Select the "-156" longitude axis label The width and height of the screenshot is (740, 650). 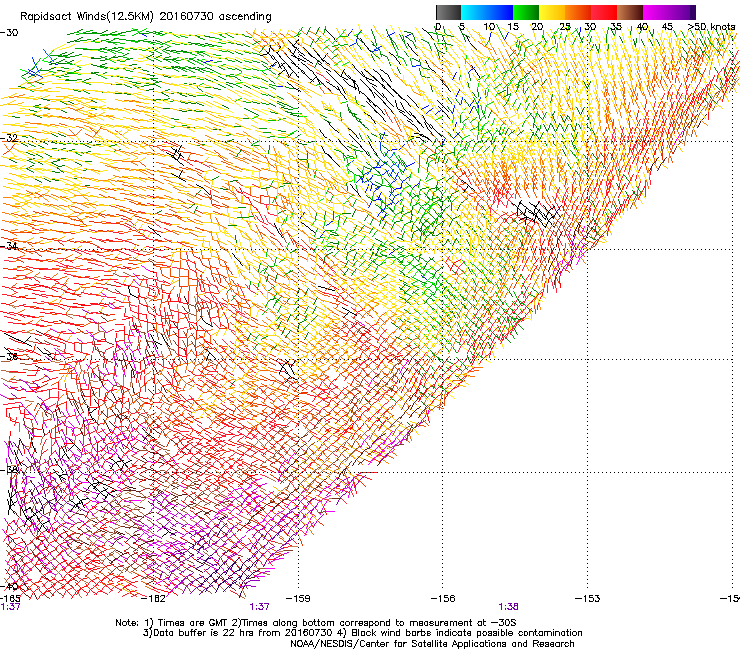point(443,599)
